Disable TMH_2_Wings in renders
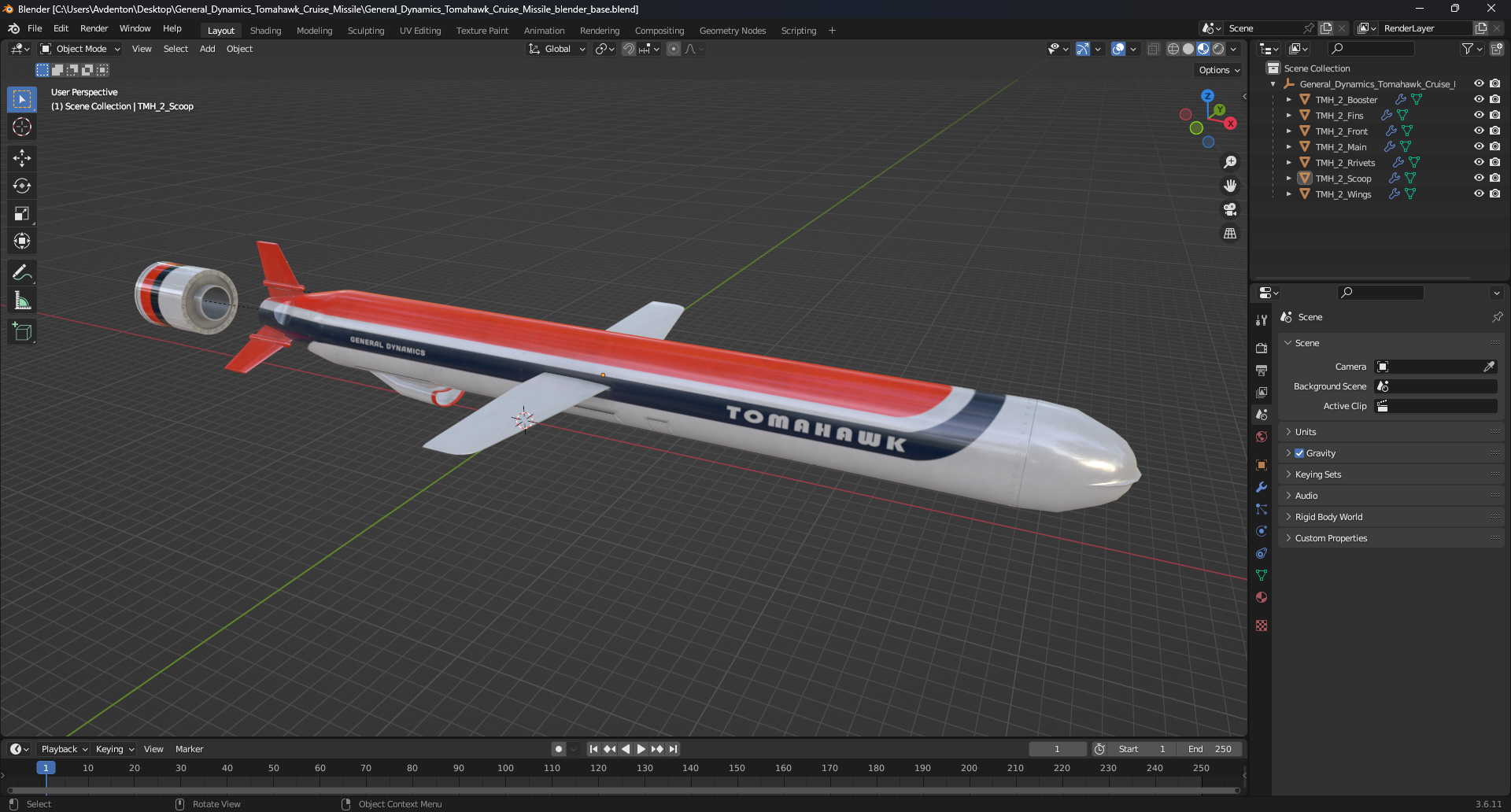Viewport: 1511px width, 812px height. [1494, 194]
